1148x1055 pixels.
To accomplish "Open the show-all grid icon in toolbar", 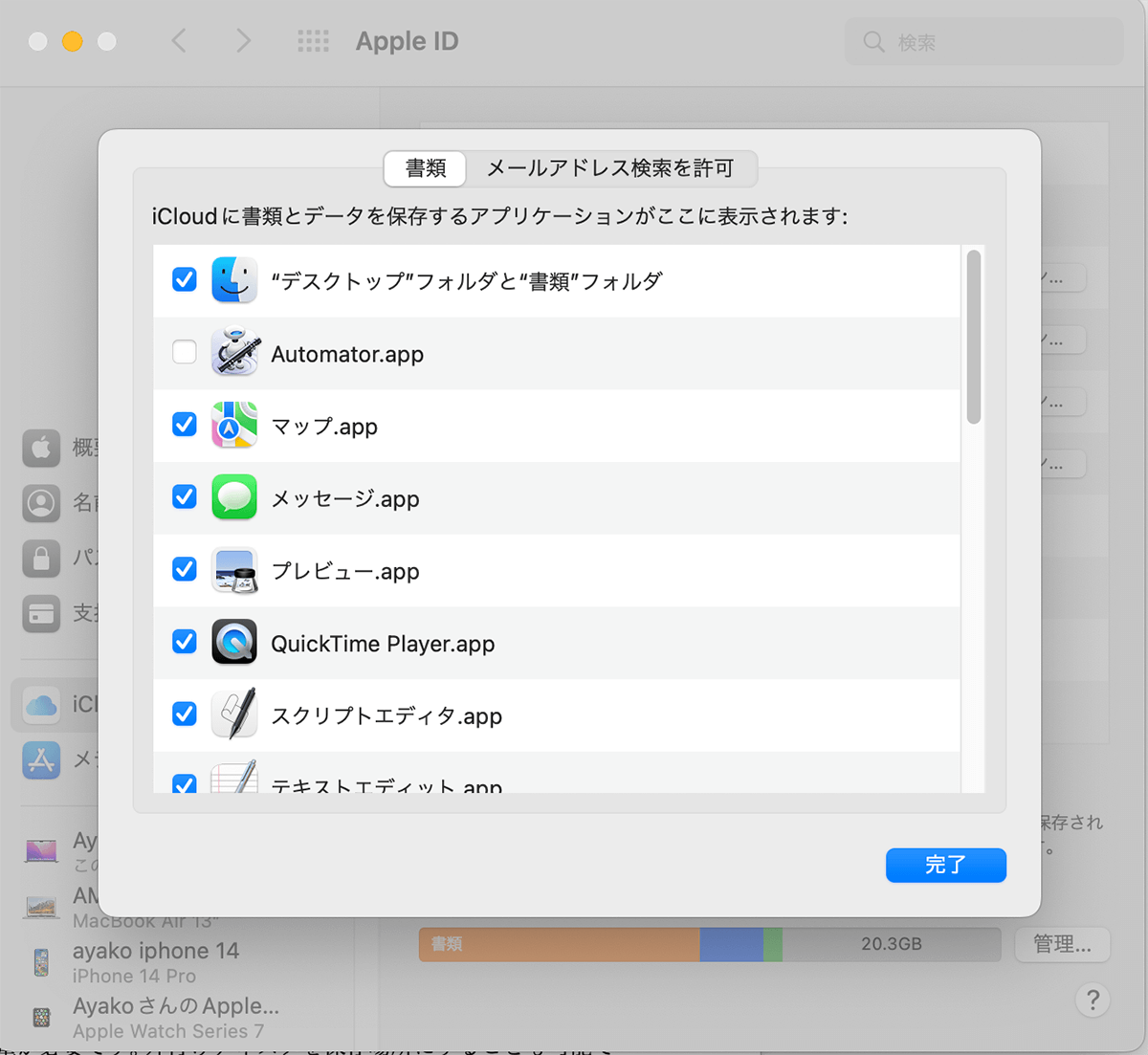I will click(x=314, y=41).
